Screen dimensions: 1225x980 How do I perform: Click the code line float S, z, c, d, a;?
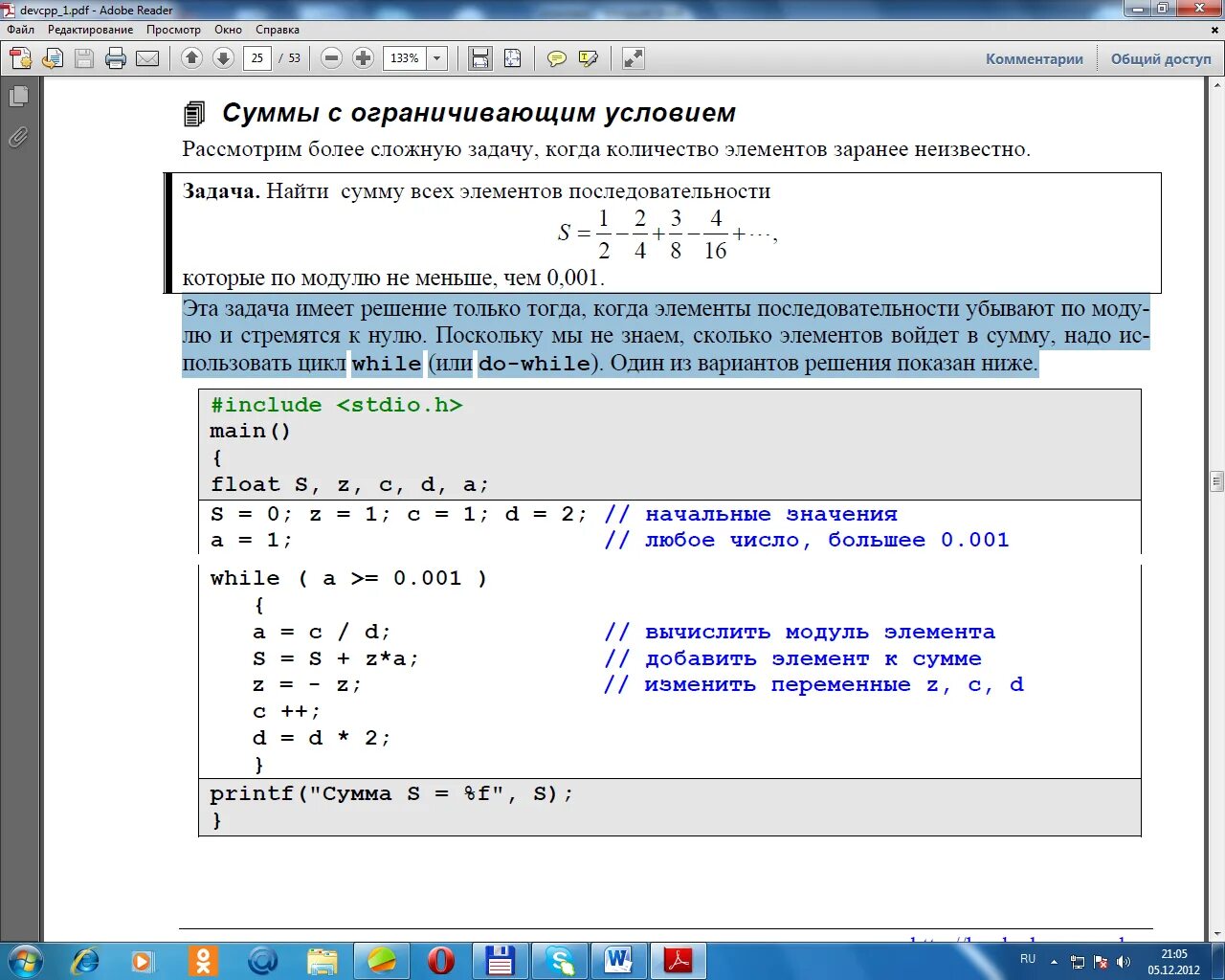(x=349, y=484)
